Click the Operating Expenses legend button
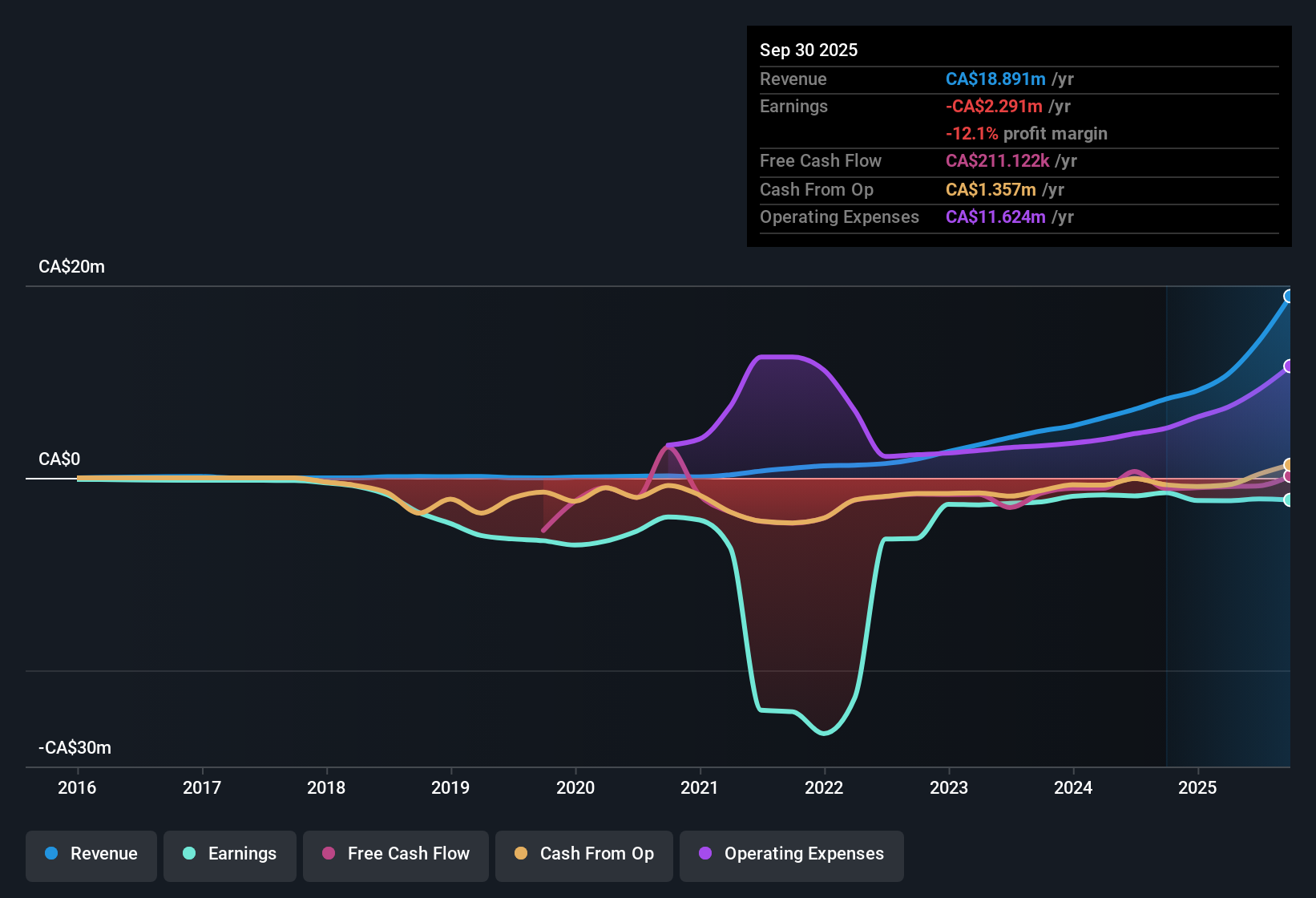Image resolution: width=1316 pixels, height=898 pixels. click(791, 854)
